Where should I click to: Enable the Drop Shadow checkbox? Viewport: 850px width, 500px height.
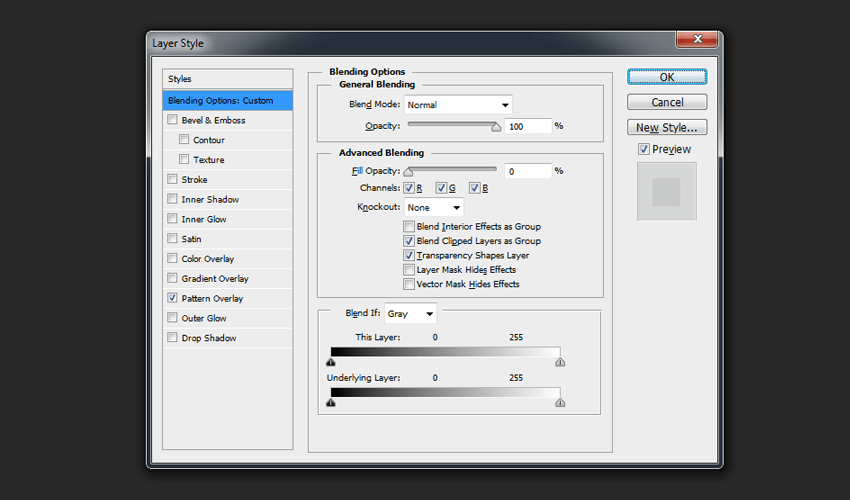tap(173, 338)
